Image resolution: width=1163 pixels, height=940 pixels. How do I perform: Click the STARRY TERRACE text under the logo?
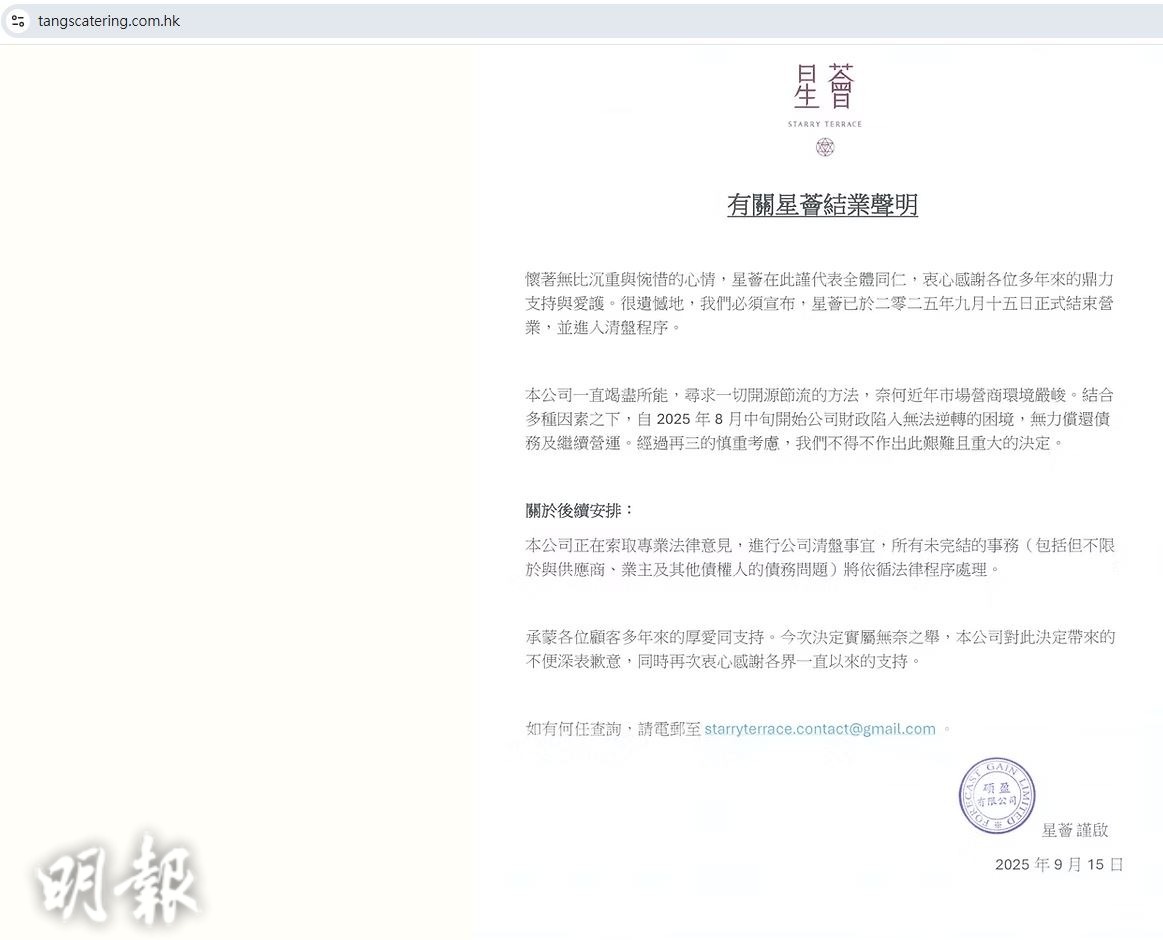[824, 124]
